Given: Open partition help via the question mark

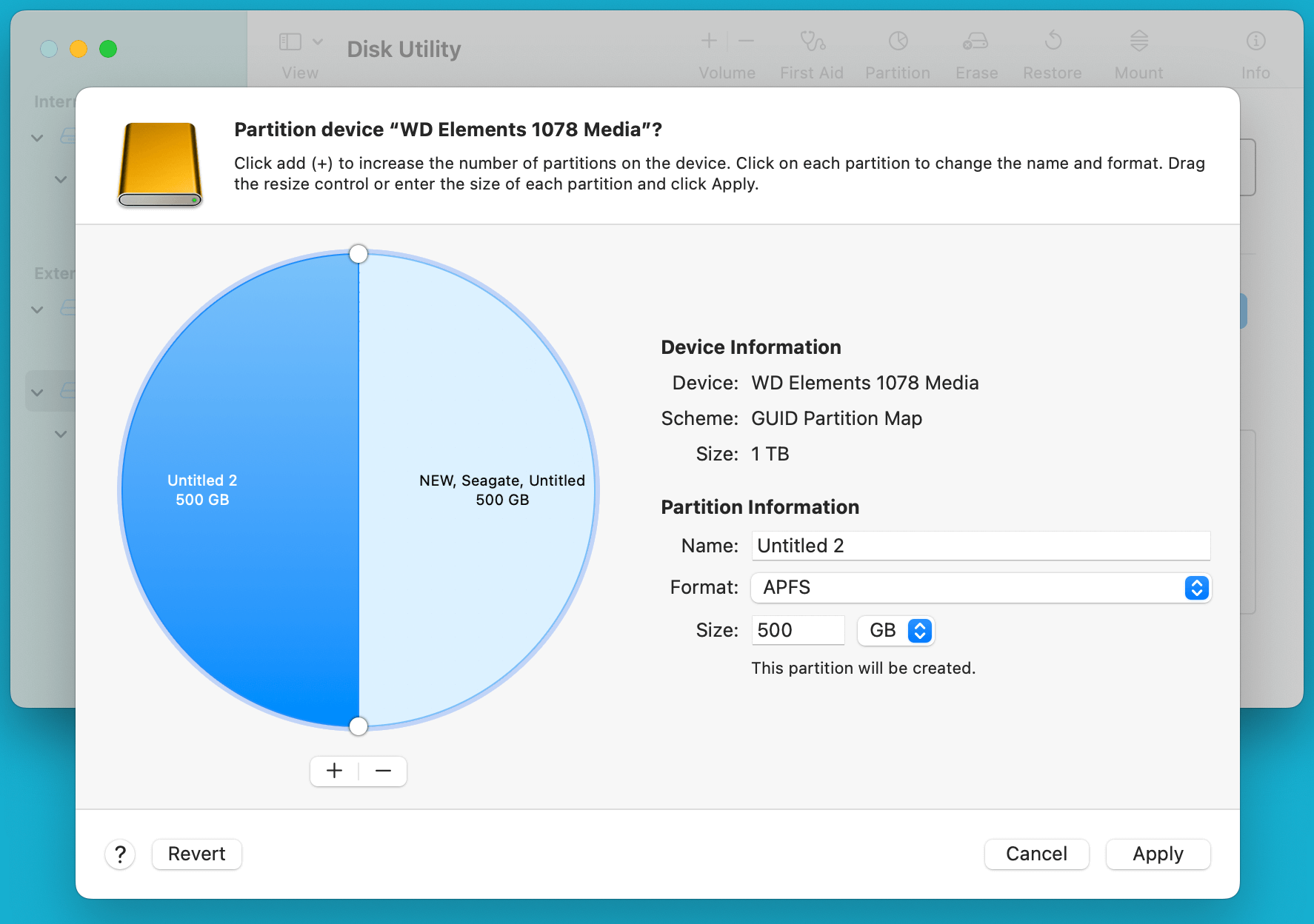Looking at the screenshot, I should pyautogui.click(x=120, y=854).
